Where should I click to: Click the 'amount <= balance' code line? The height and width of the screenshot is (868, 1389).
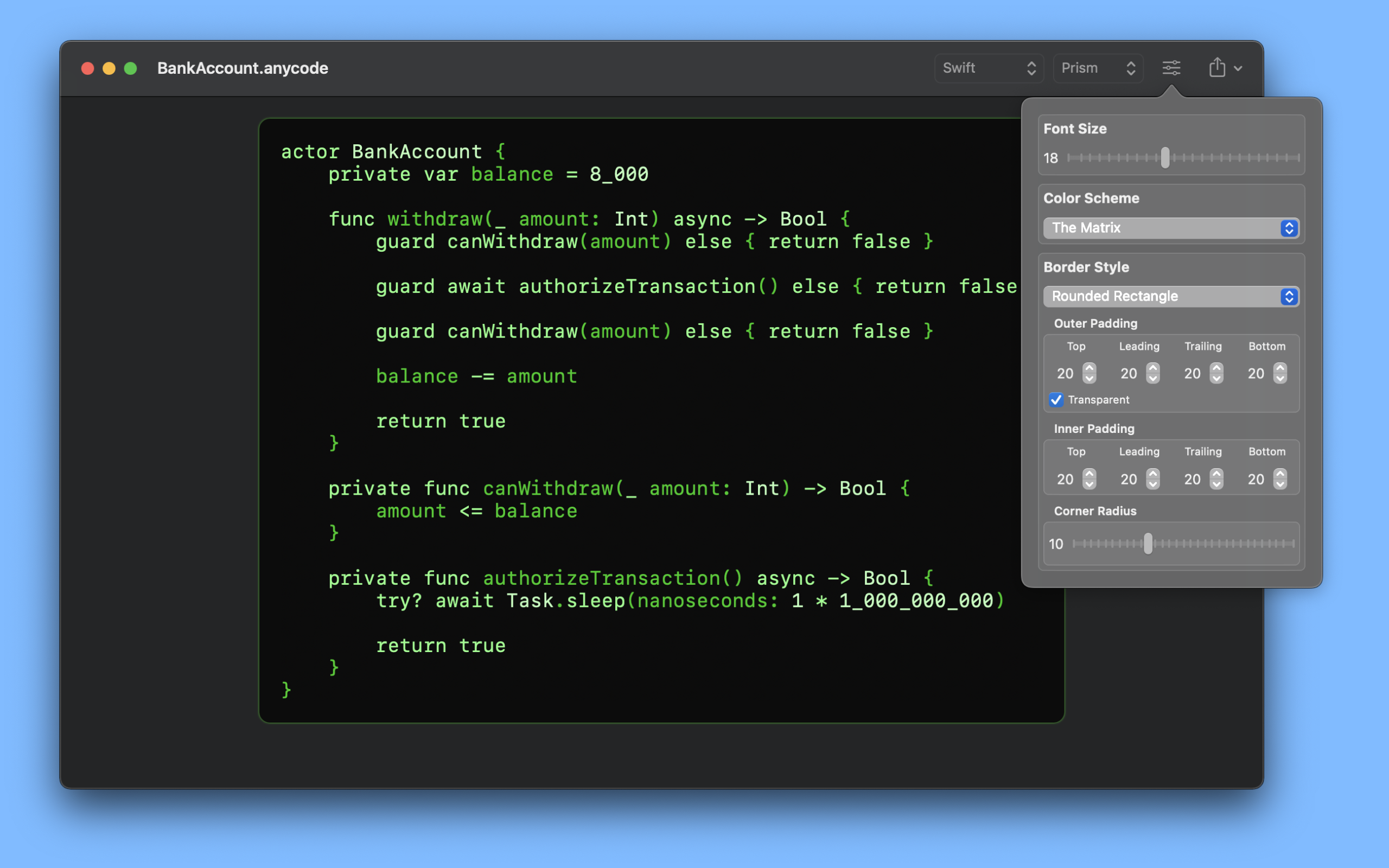pyautogui.click(x=476, y=511)
